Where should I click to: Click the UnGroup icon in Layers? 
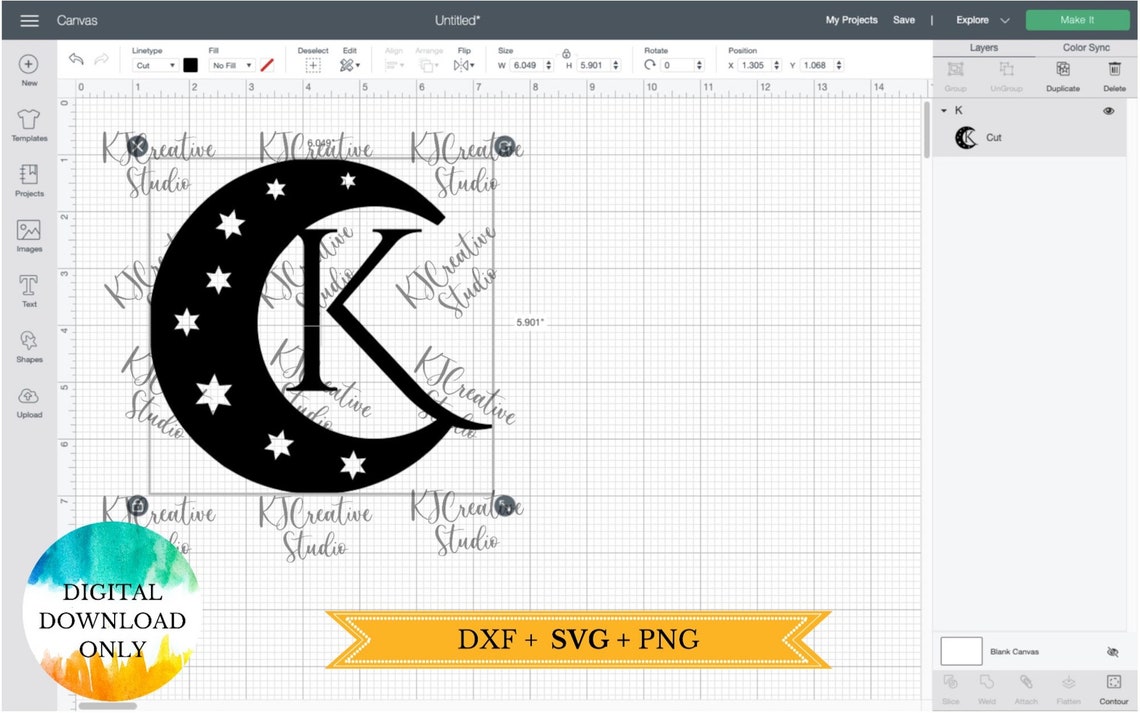[1006, 69]
